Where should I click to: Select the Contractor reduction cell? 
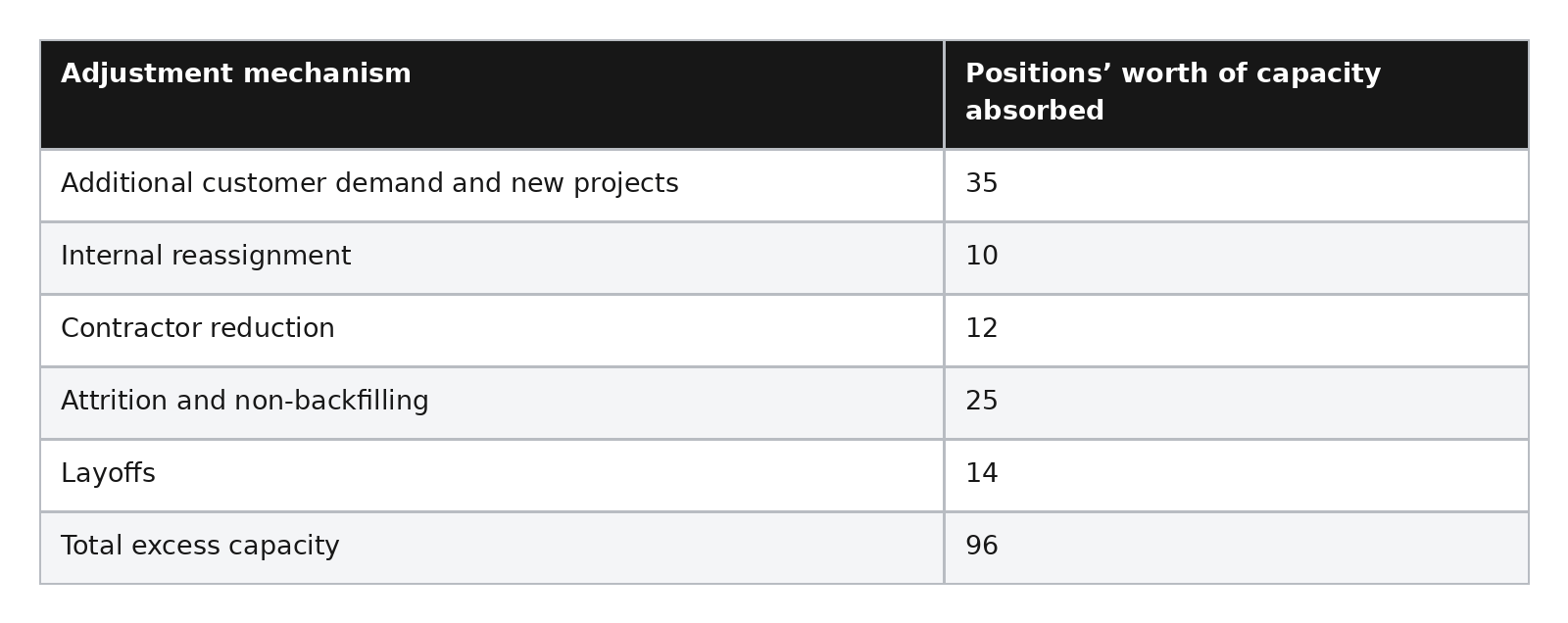pyautogui.click(x=492, y=330)
